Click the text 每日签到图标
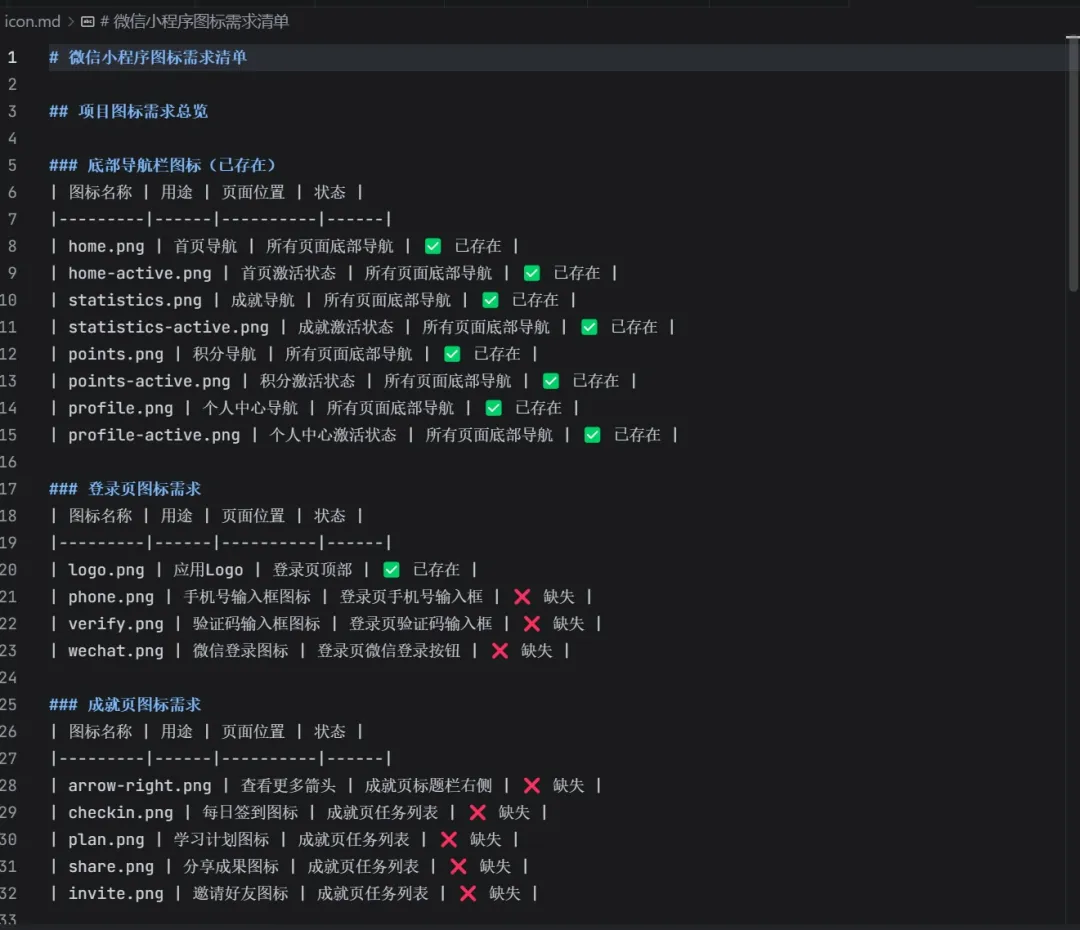This screenshot has width=1080, height=930. pos(250,812)
